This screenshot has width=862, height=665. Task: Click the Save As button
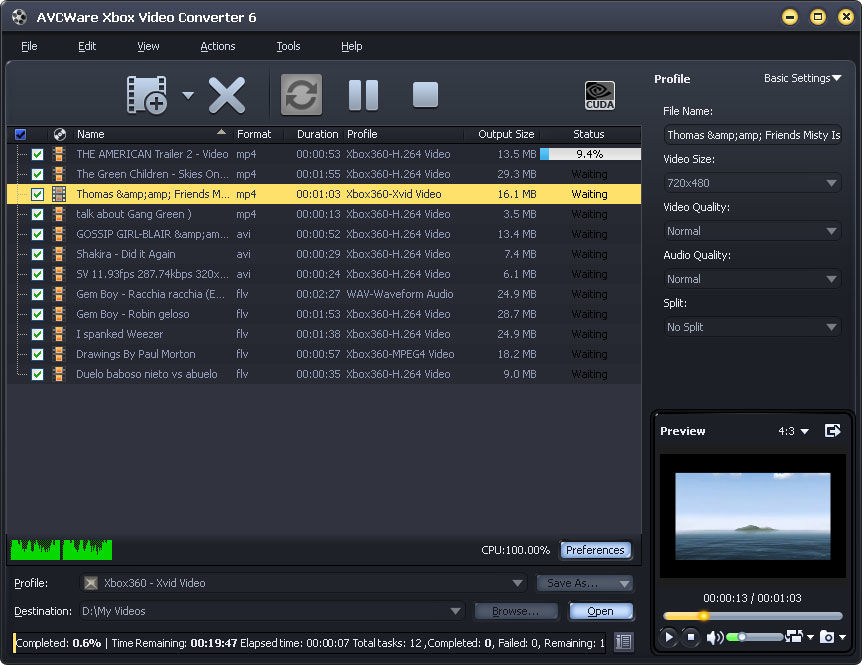click(x=584, y=583)
